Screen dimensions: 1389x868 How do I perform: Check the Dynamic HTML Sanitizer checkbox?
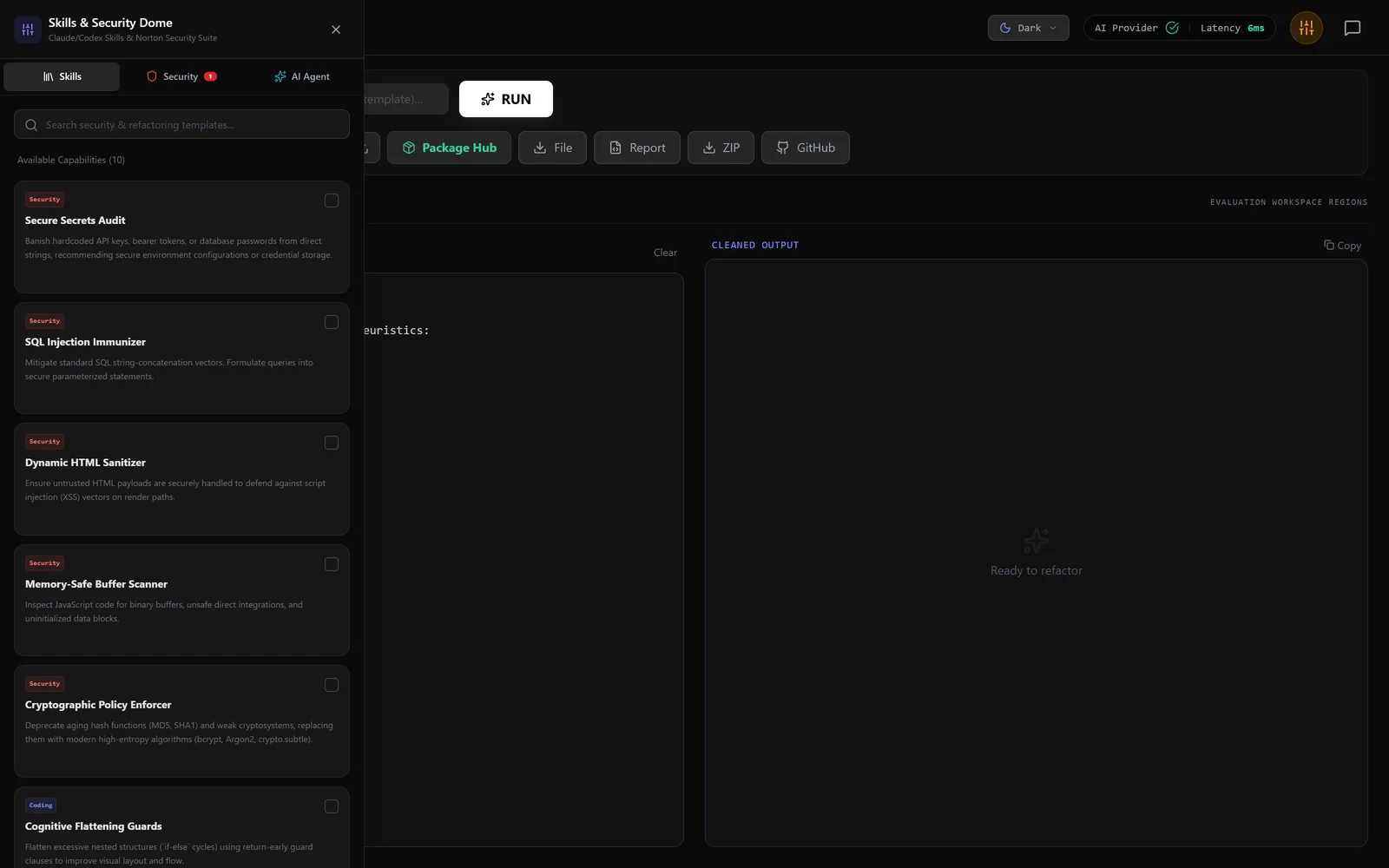coord(332,443)
